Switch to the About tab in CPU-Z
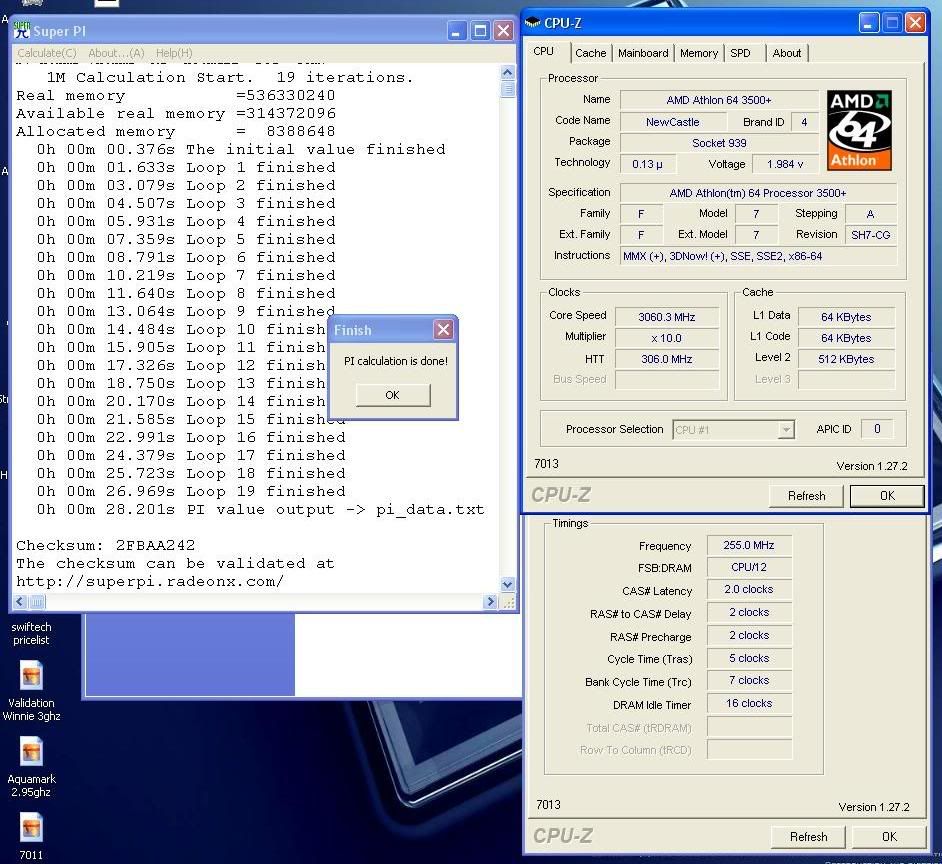Screen dimensions: 942x864 pos(786,53)
